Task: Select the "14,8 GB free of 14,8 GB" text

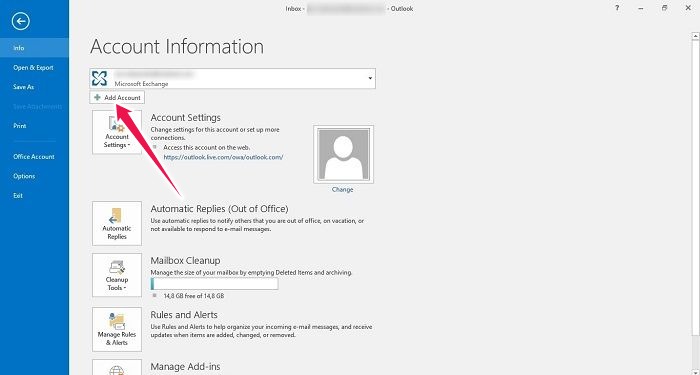Action: (194, 296)
